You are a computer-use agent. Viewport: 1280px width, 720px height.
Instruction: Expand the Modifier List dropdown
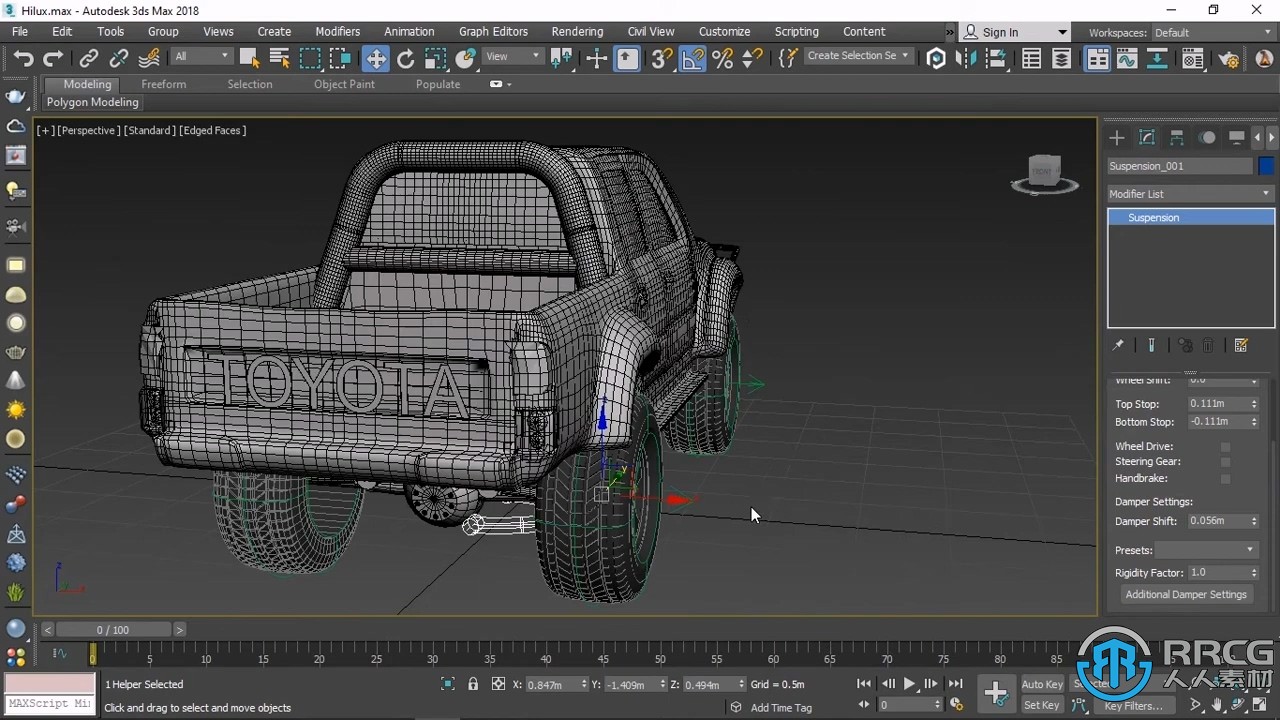pos(1190,194)
